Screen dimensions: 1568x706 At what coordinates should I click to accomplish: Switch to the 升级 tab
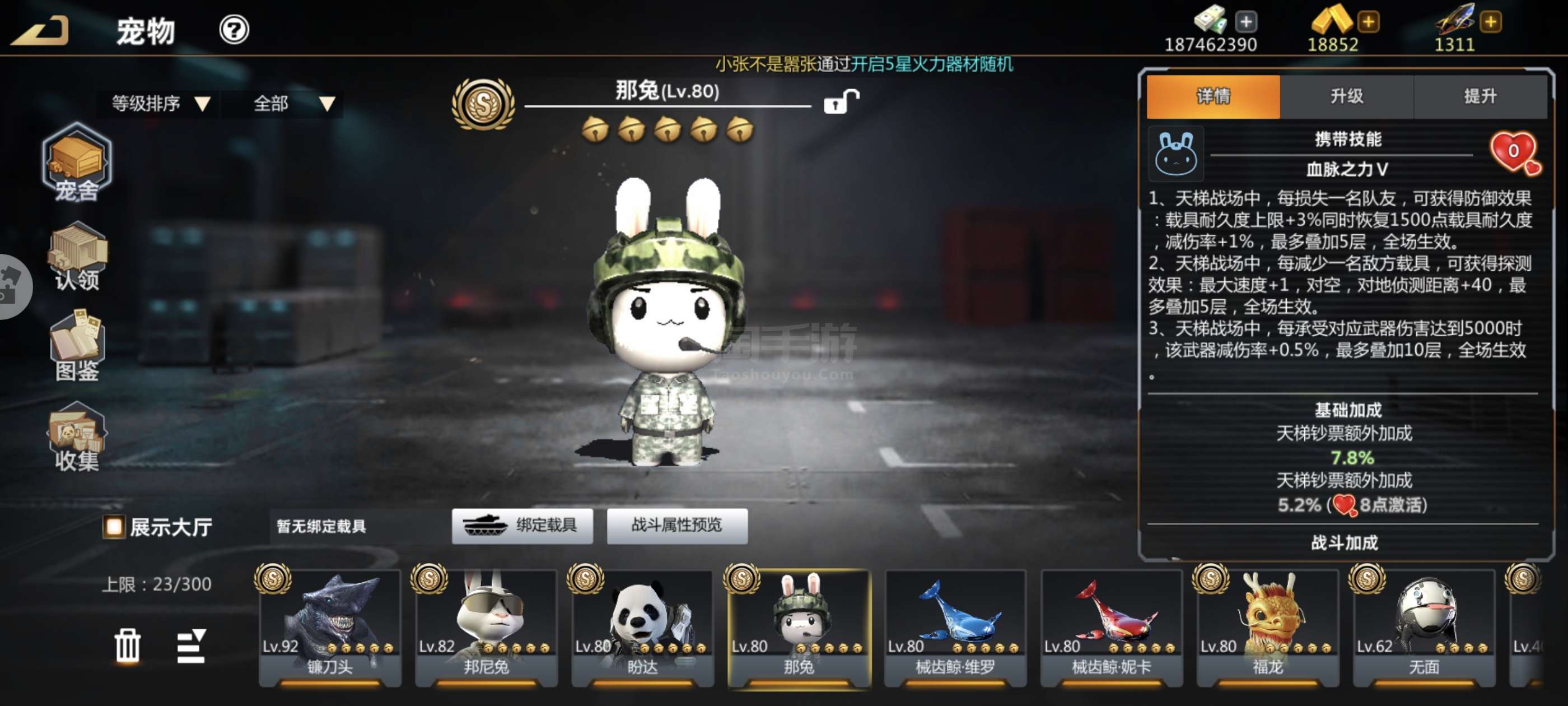pyautogui.click(x=1346, y=97)
